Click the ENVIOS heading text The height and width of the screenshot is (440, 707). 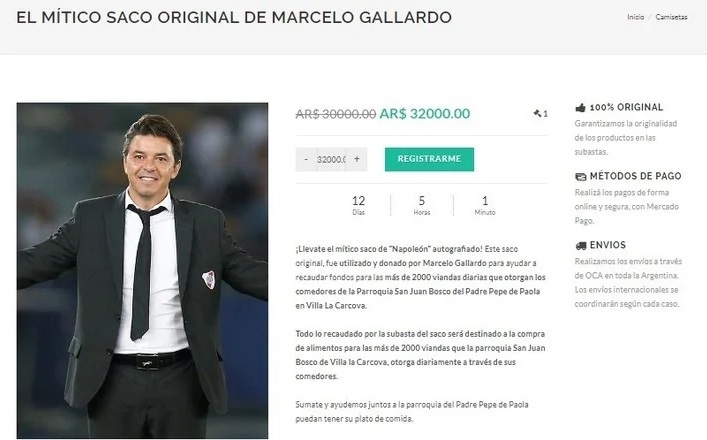tap(608, 245)
